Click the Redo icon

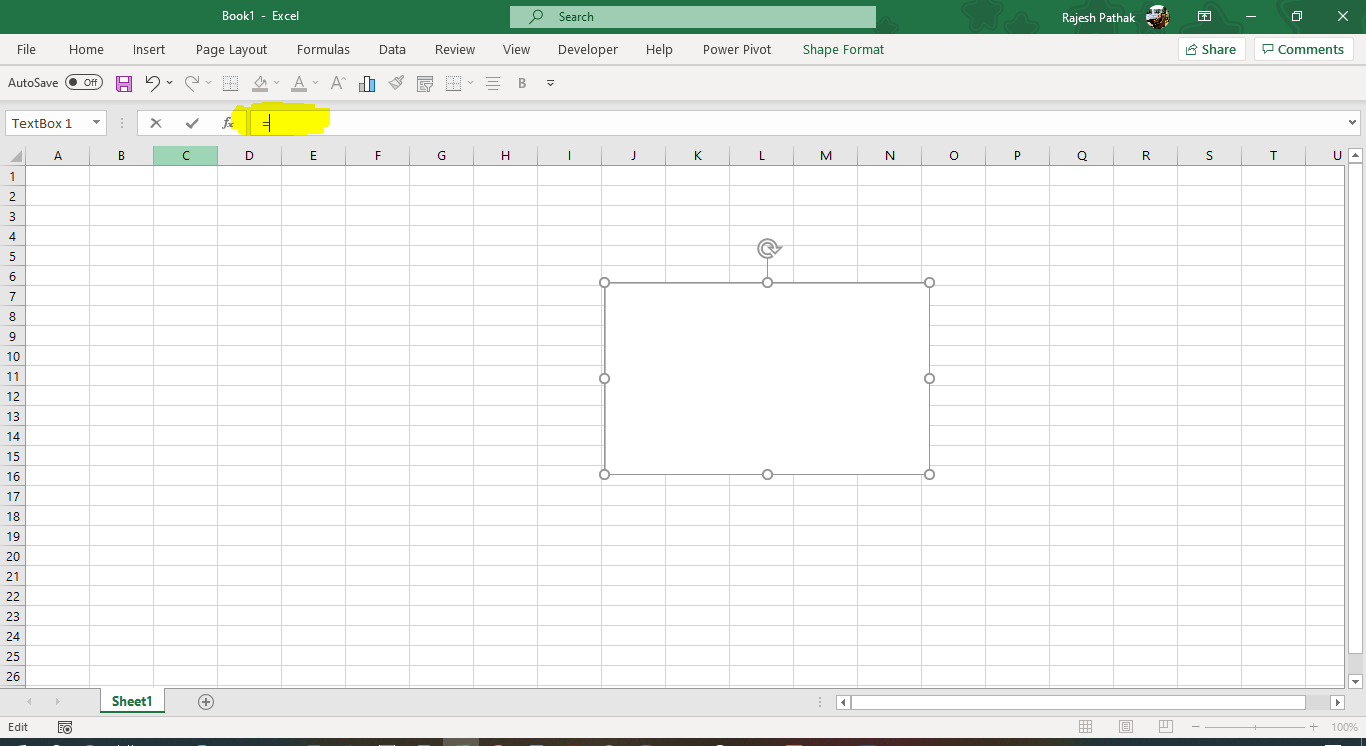(x=188, y=83)
